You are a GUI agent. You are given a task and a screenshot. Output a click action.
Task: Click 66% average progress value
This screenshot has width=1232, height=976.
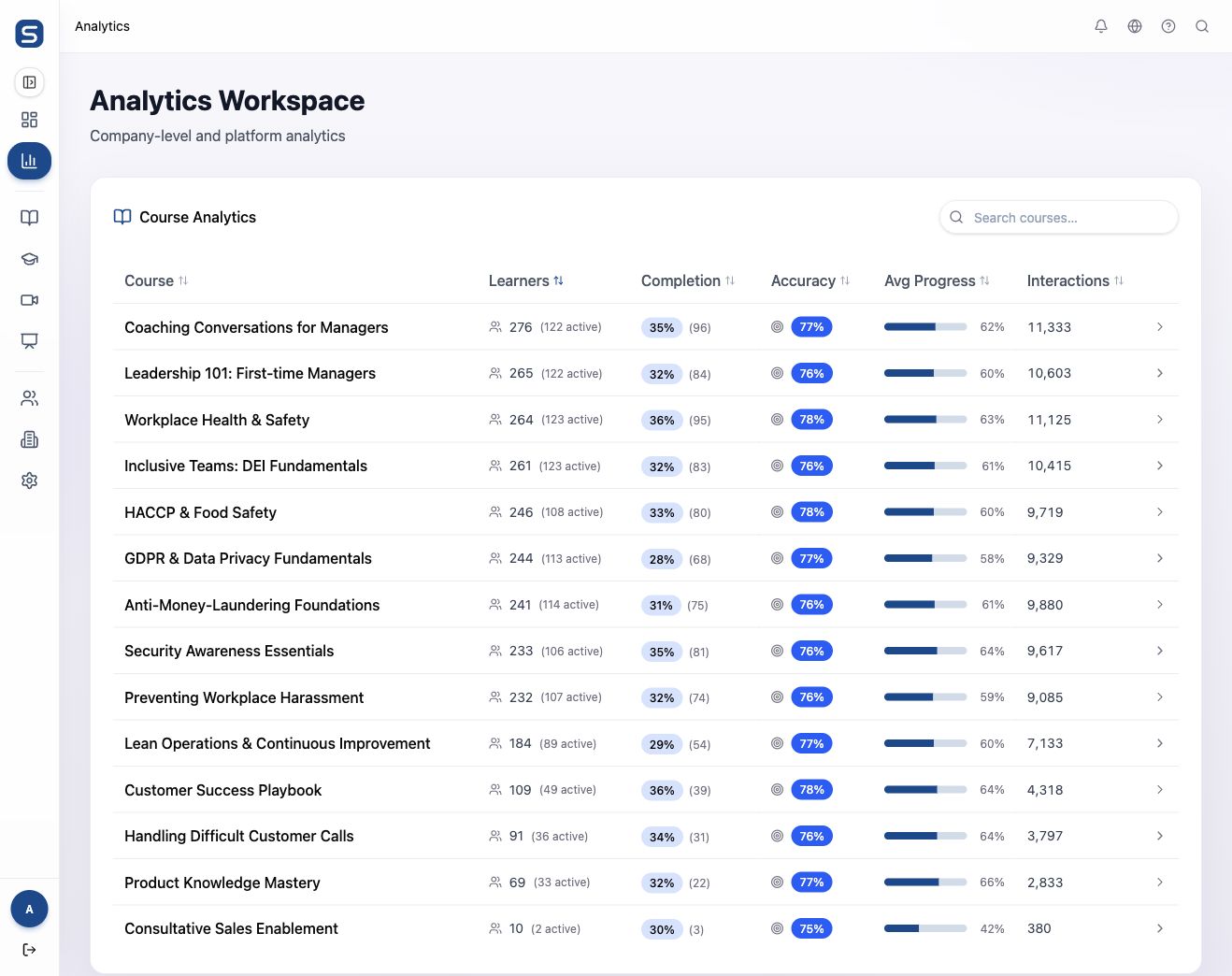(x=992, y=883)
